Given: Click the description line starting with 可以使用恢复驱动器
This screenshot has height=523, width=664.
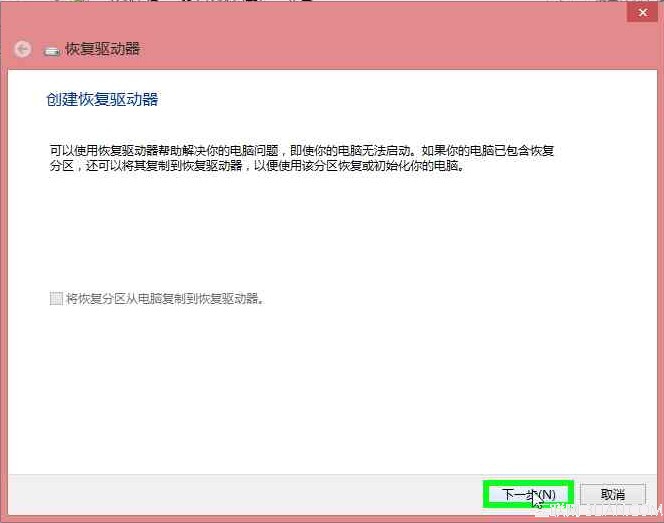Looking at the screenshot, I should click(302, 150).
